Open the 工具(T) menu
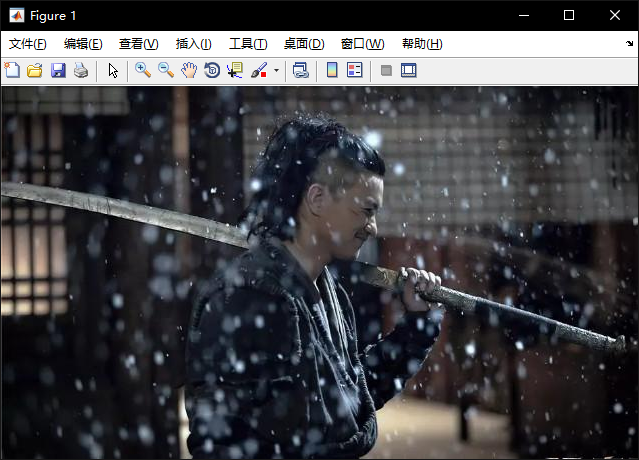This screenshot has height=460, width=639. point(248,44)
